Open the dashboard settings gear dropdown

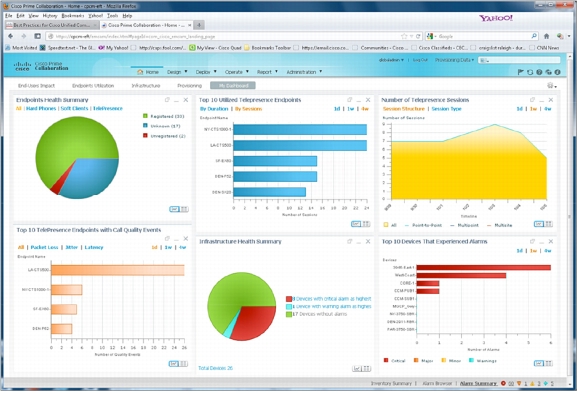(552, 86)
